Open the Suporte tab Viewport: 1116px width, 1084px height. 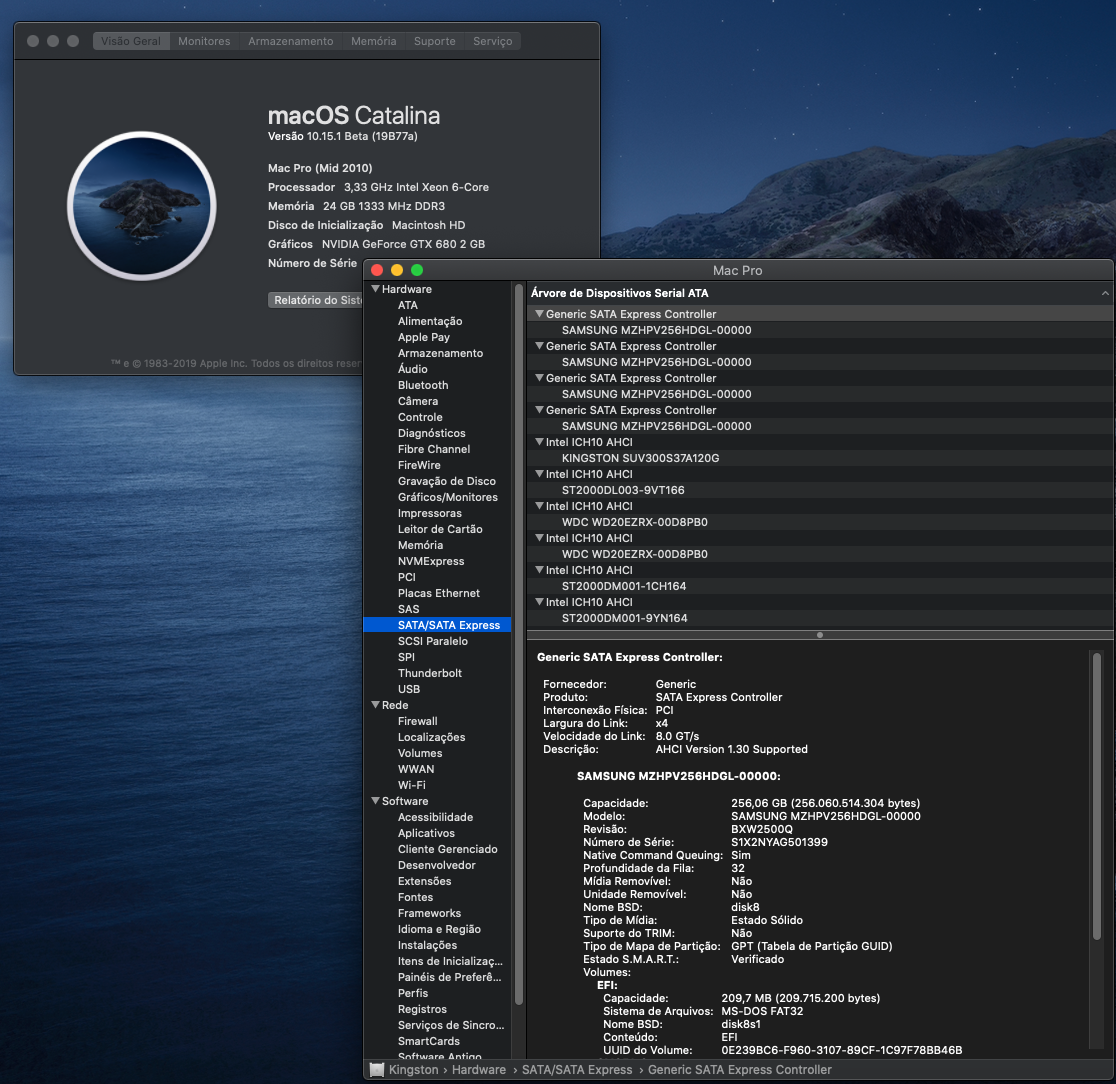435,41
